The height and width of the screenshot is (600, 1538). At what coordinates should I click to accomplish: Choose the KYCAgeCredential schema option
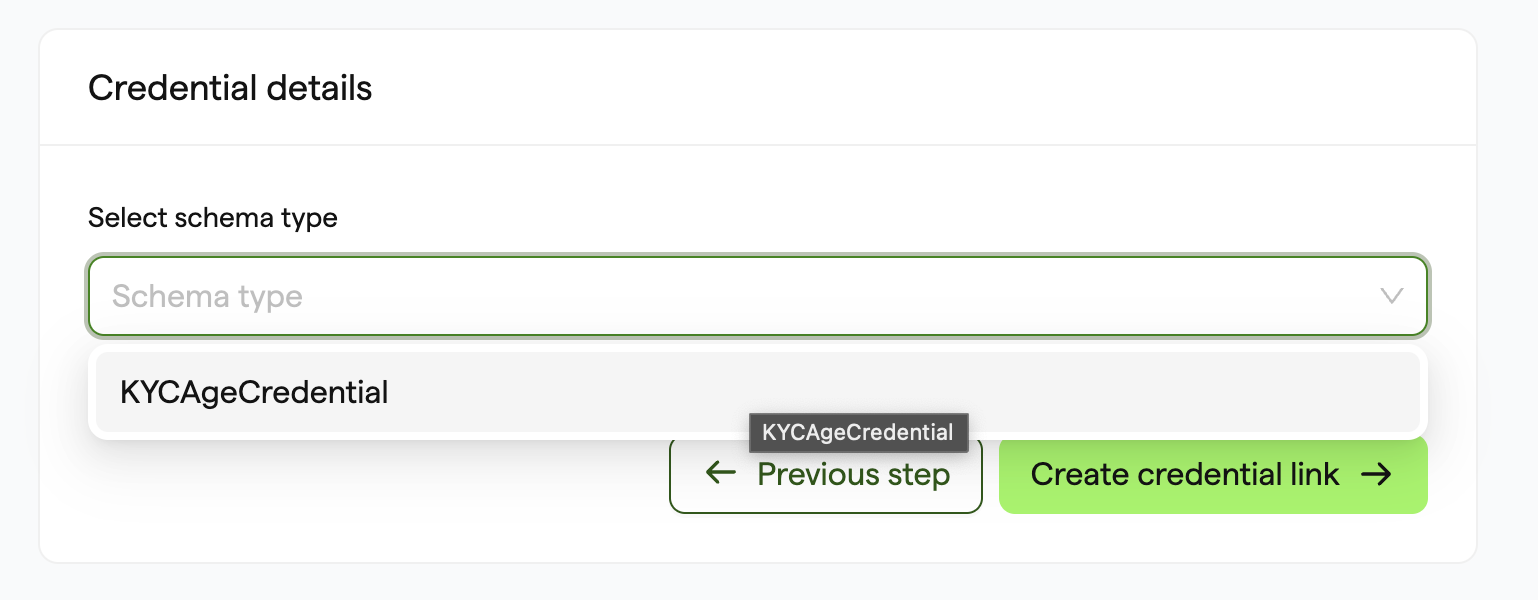[758, 392]
